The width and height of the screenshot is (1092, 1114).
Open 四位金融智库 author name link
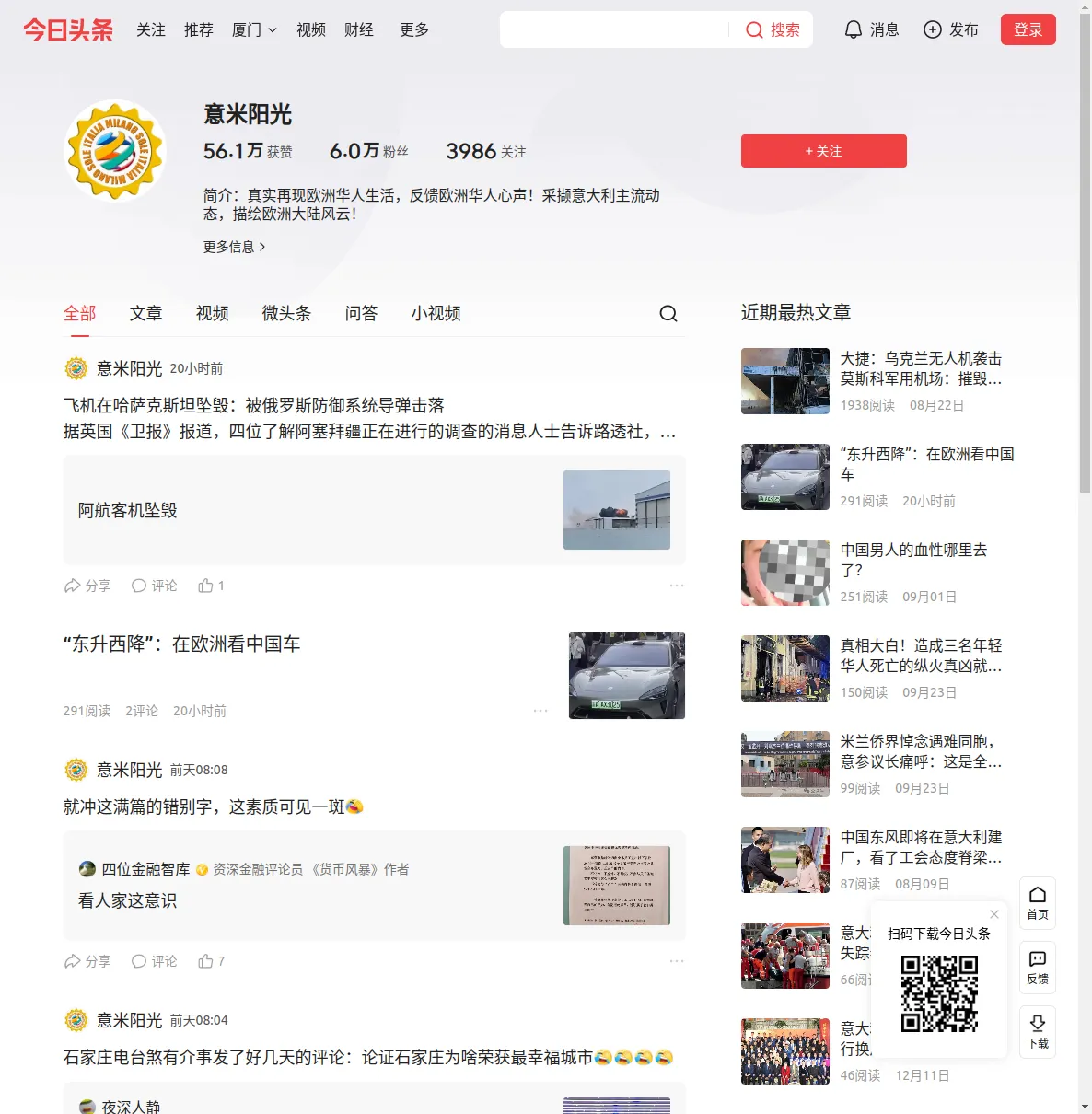click(145, 869)
